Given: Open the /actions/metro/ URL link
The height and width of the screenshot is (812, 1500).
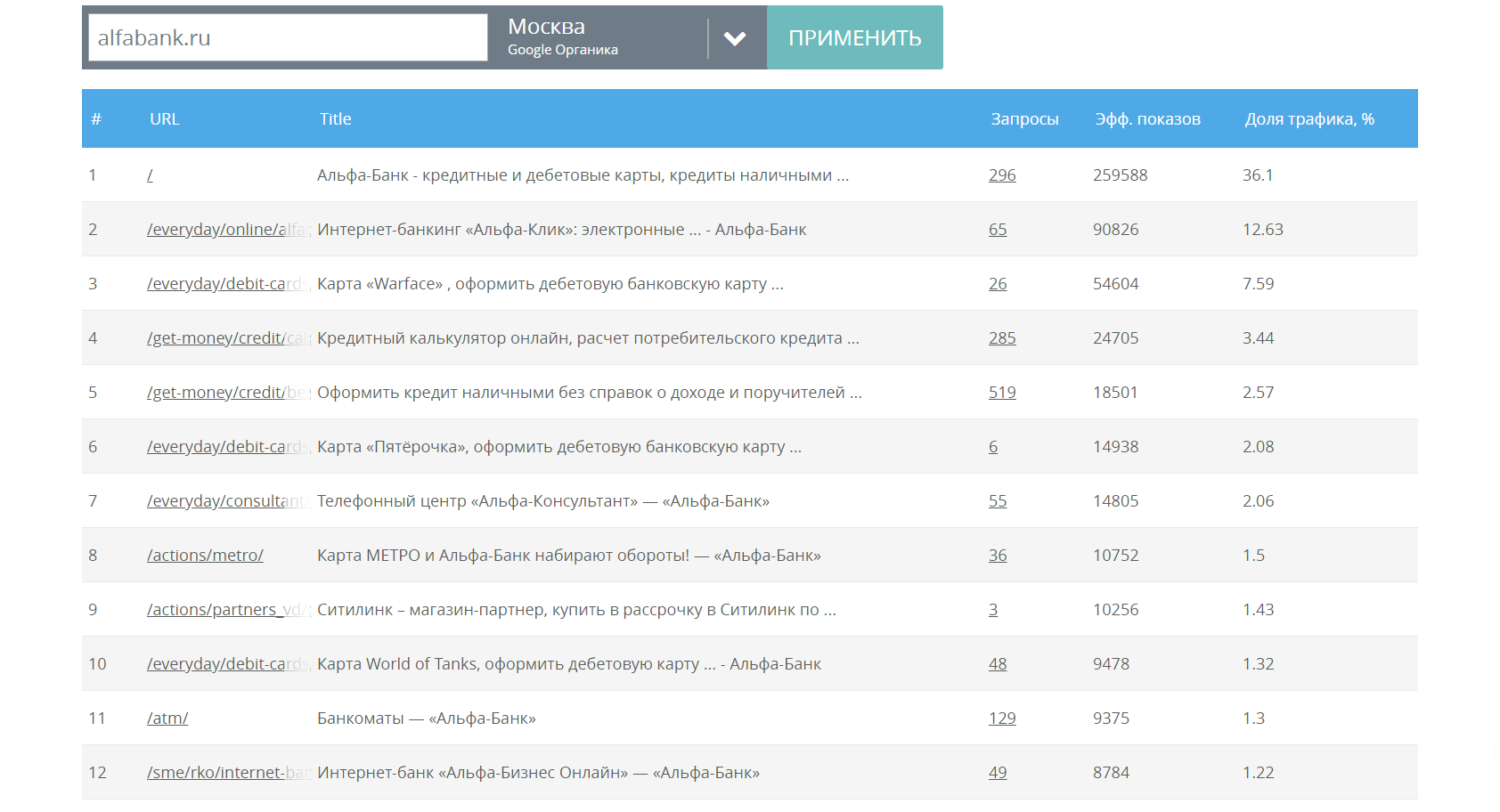Looking at the screenshot, I should 205,556.
